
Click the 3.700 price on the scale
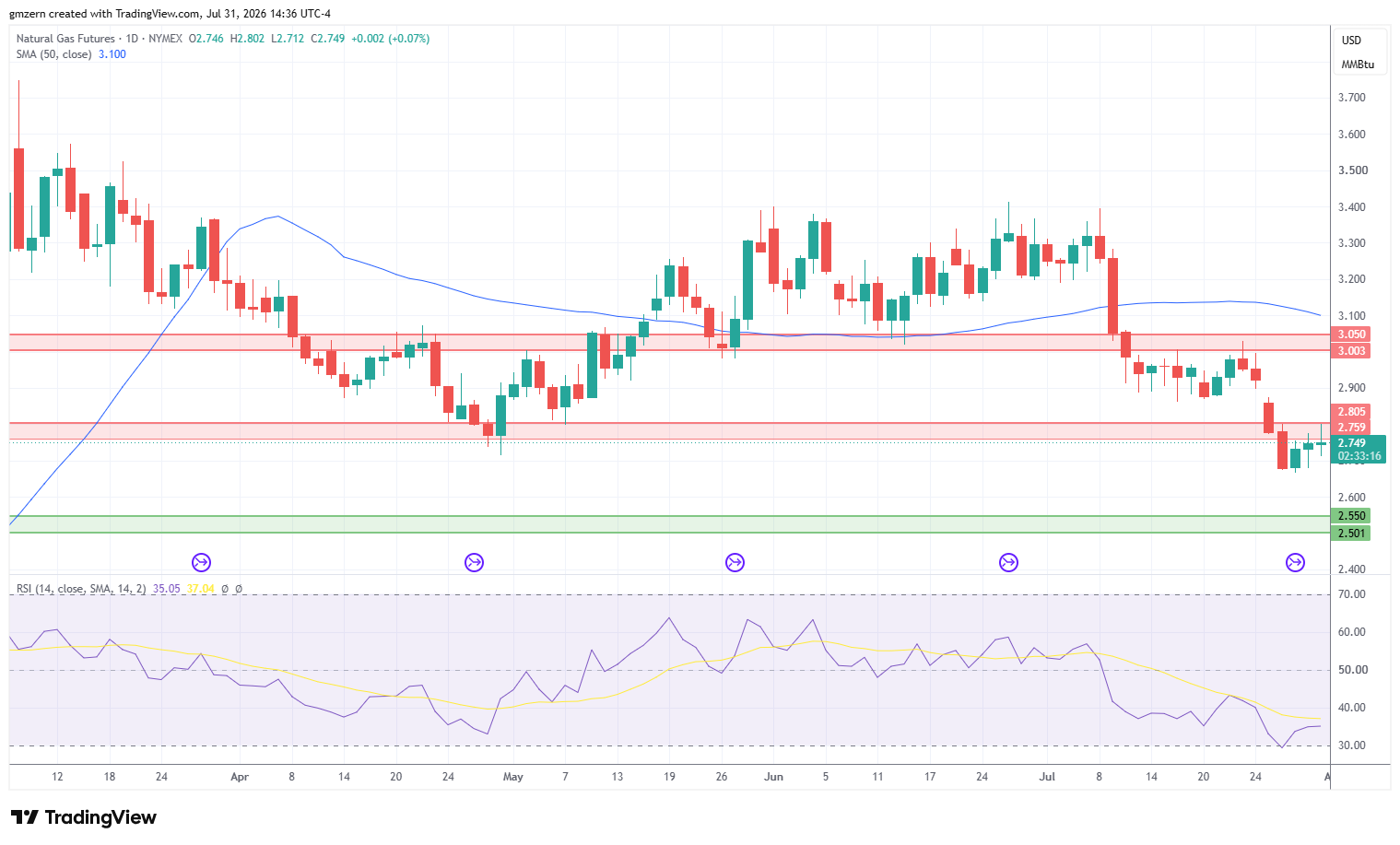point(1352,98)
